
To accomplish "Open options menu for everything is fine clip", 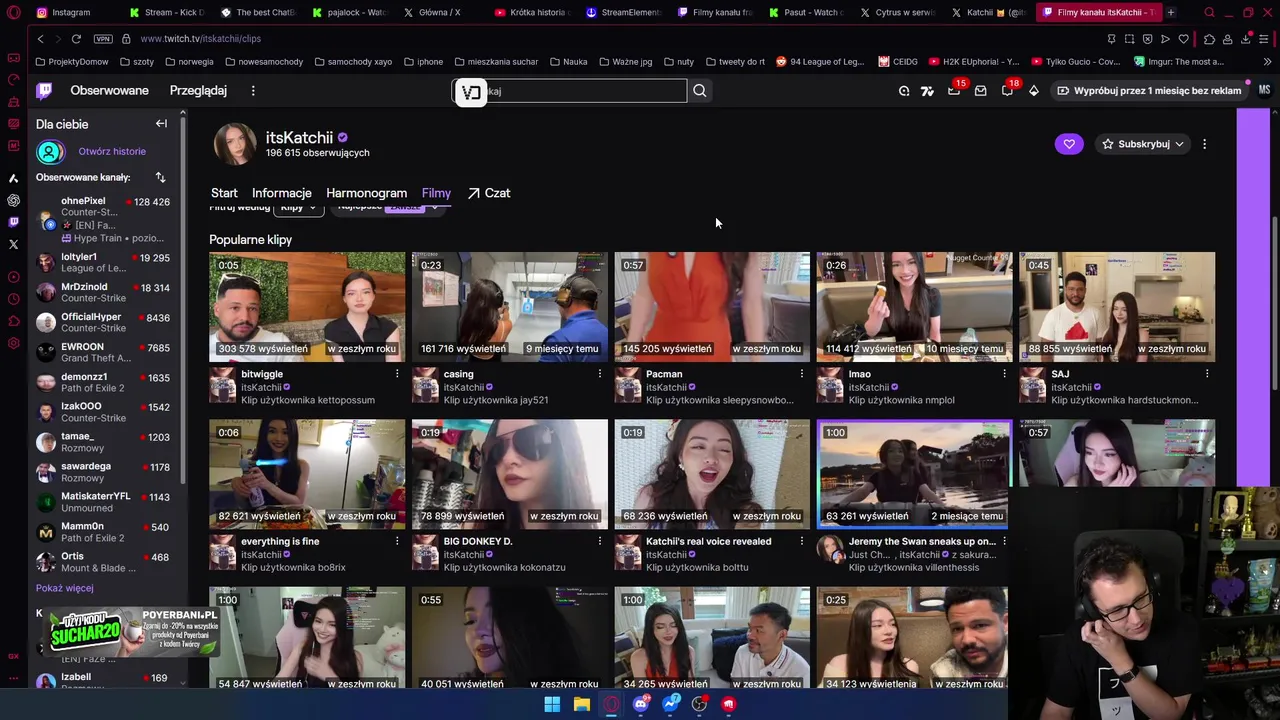I will tap(397, 541).
